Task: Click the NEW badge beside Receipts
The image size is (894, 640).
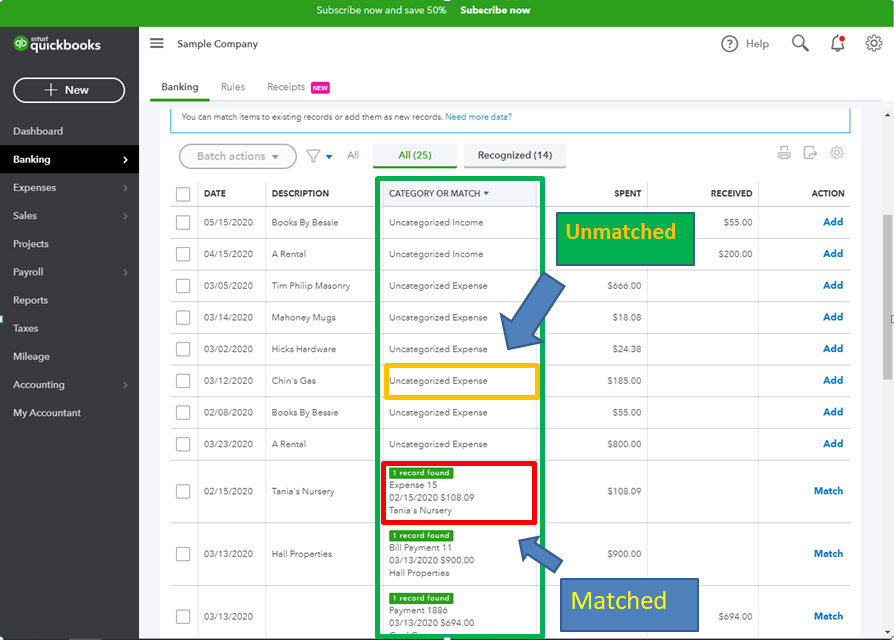Action: (x=320, y=88)
